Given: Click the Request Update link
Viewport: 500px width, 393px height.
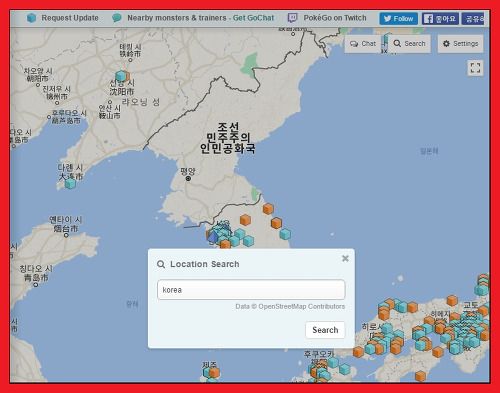Looking at the screenshot, I should [70, 18].
